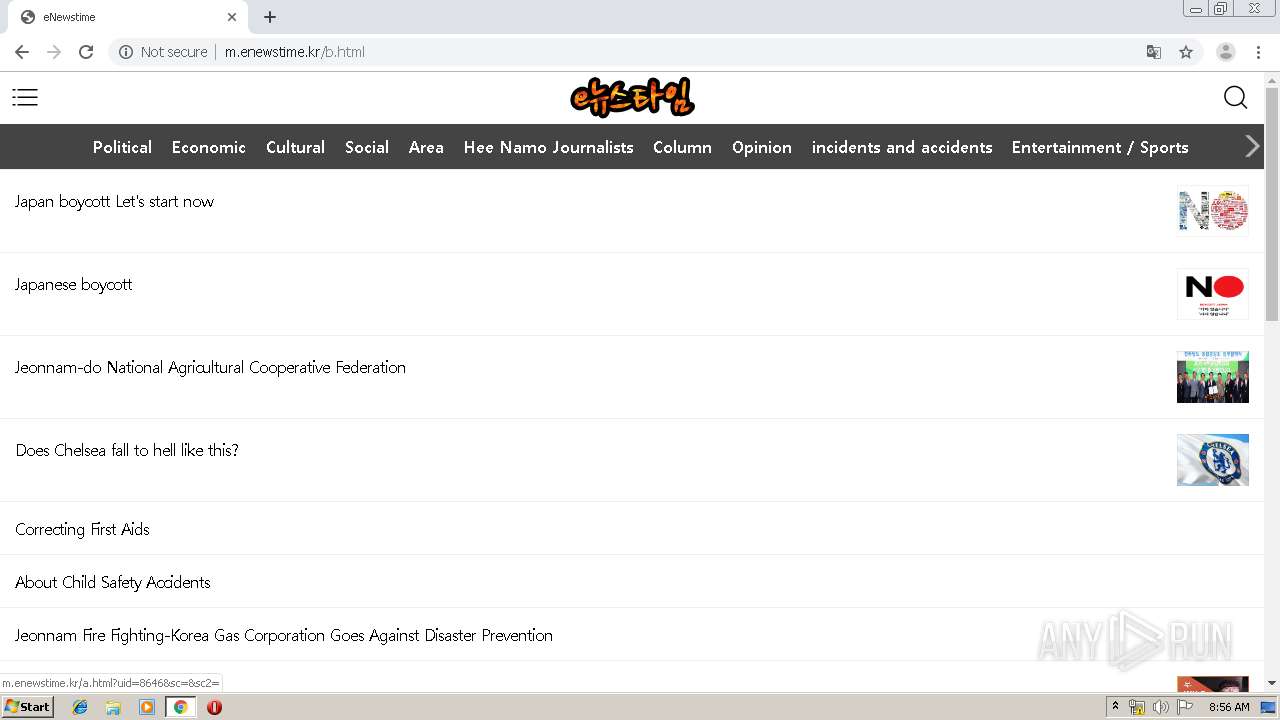
Task: Click the Chrome taskbar button
Action: pyautogui.click(x=180, y=707)
